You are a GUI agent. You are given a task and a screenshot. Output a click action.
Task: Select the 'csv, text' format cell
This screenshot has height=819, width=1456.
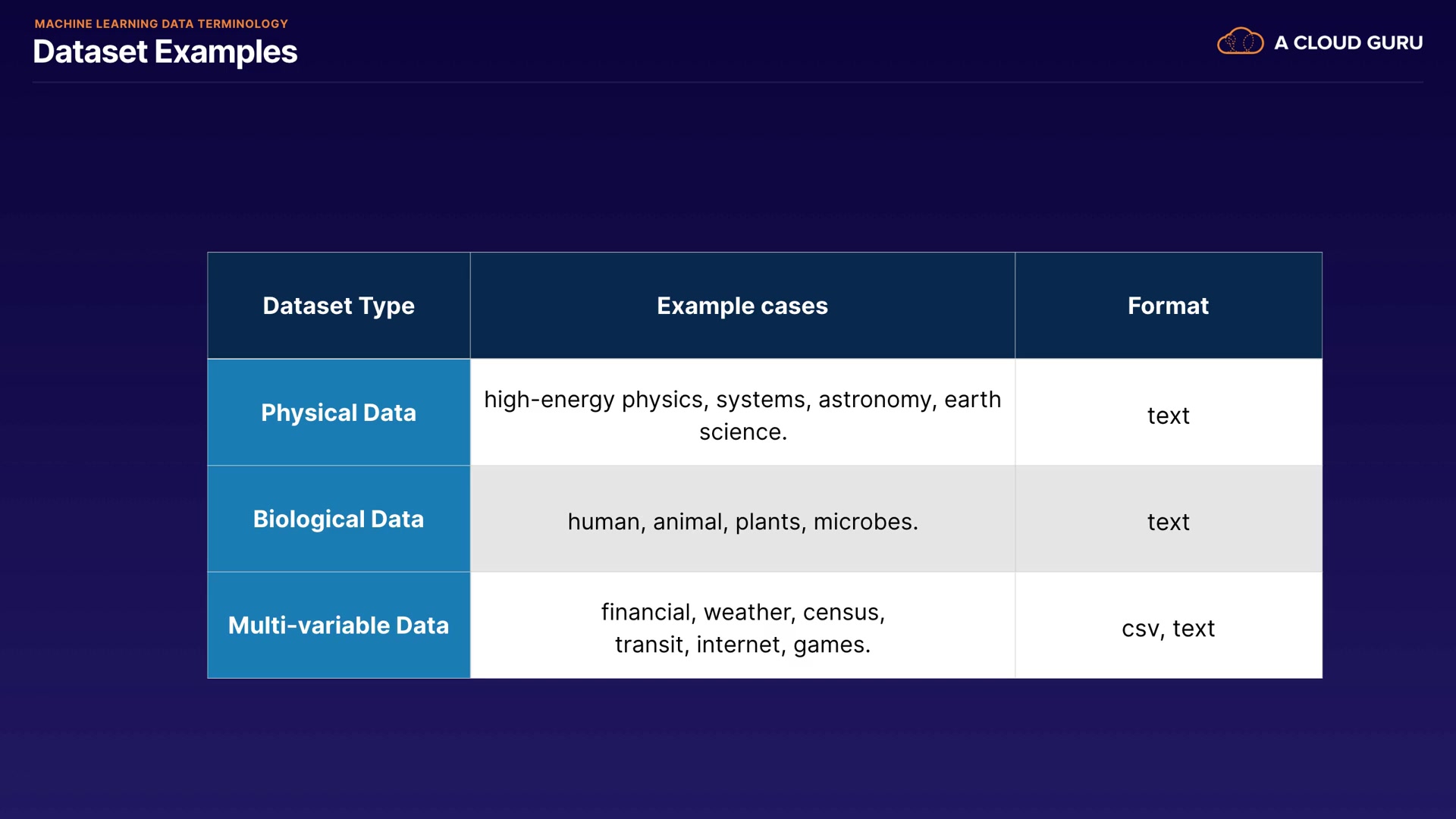1168,628
